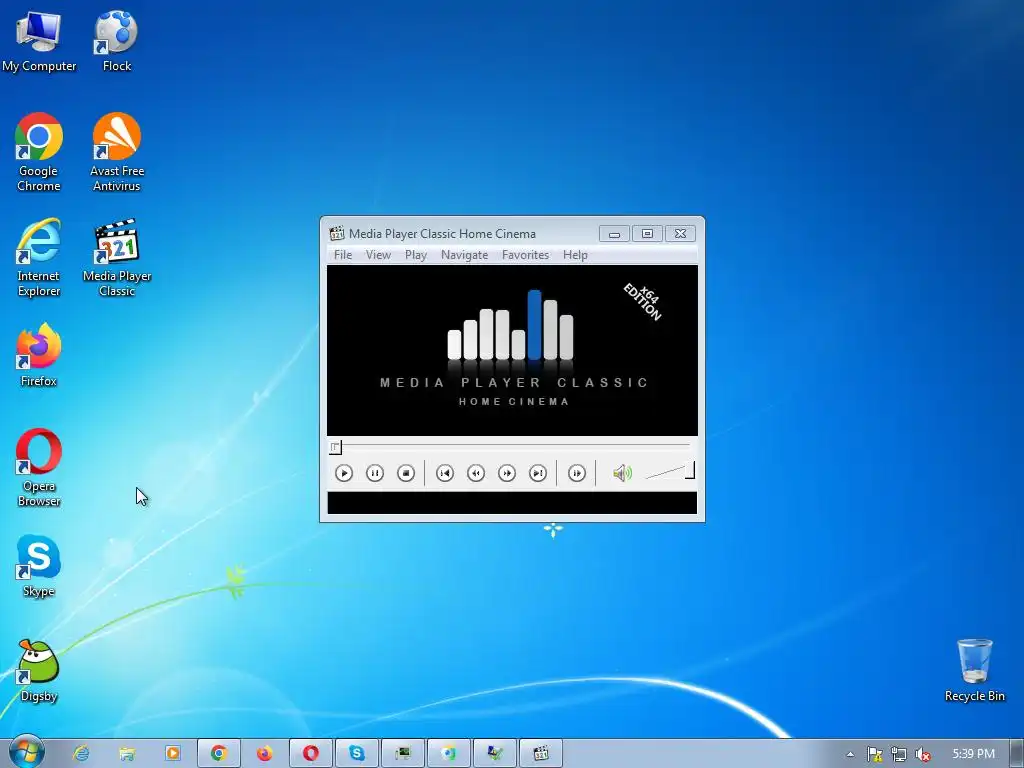The width and height of the screenshot is (1024, 768).
Task: Click the MPC-HC logo video area
Action: click(512, 350)
